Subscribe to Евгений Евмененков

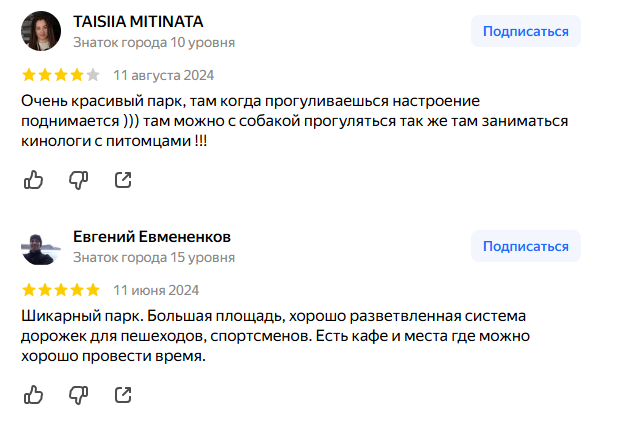pos(525,246)
